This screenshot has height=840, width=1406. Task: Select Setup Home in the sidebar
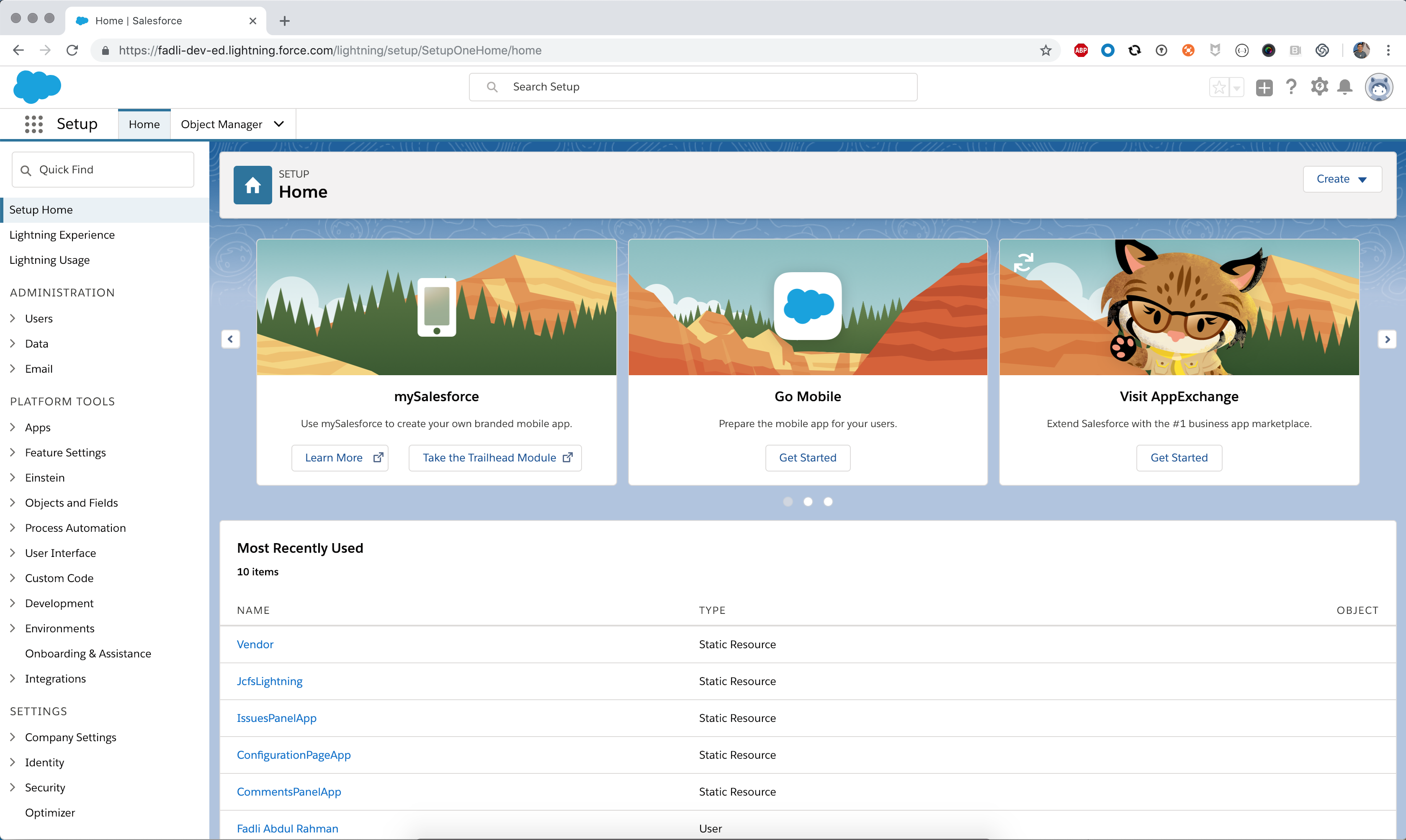pyautogui.click(x=105, y=210)
